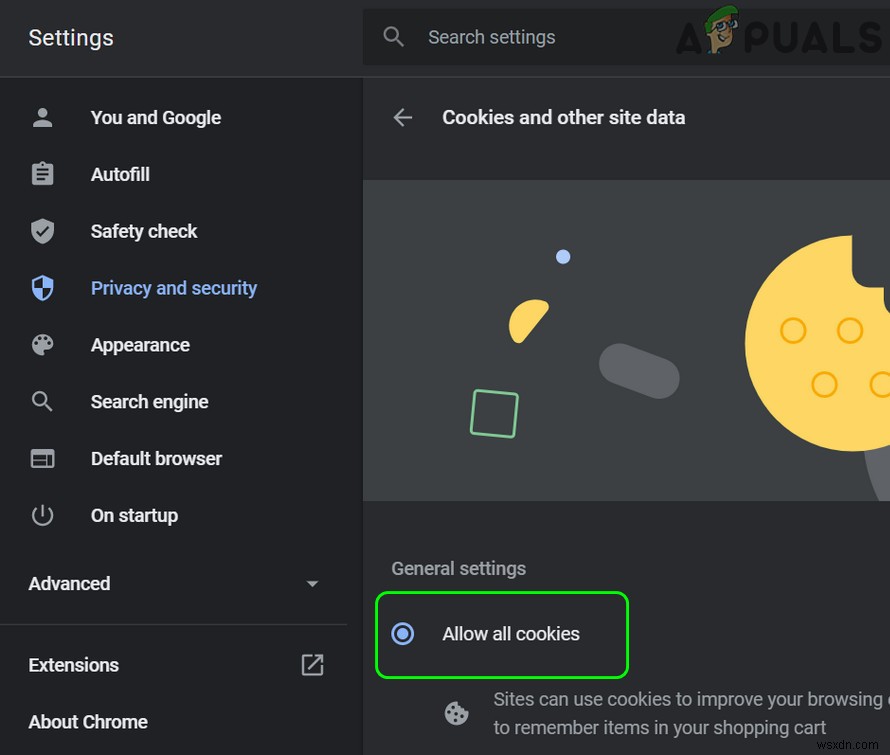Click the Privacy and security shield icon
Image resolution: width=890 pixels, height=755 pixels.
(x=42, y=288)
